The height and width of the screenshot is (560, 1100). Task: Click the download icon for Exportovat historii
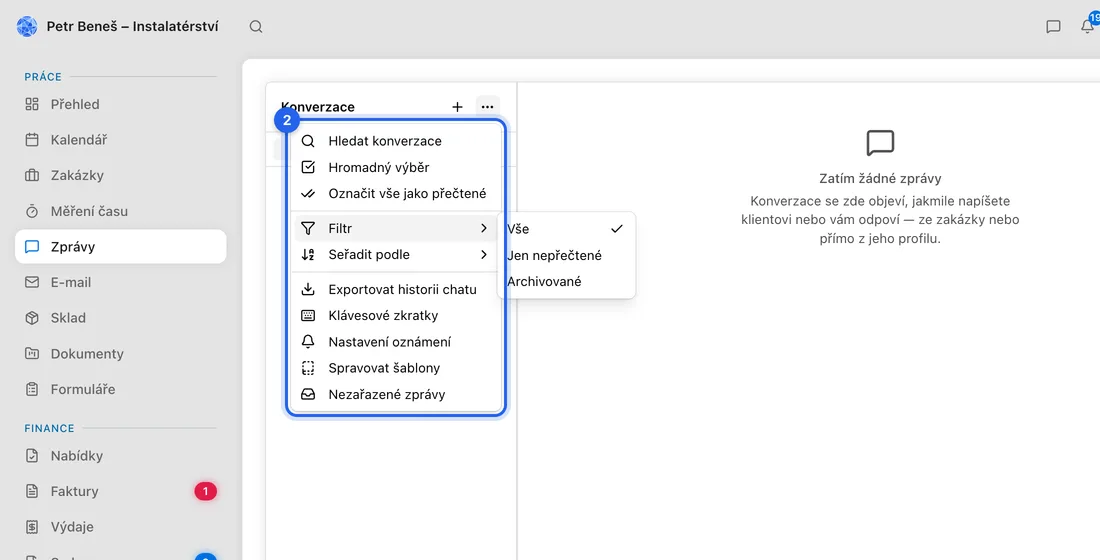pyautogui.click(x=308, y=289)
